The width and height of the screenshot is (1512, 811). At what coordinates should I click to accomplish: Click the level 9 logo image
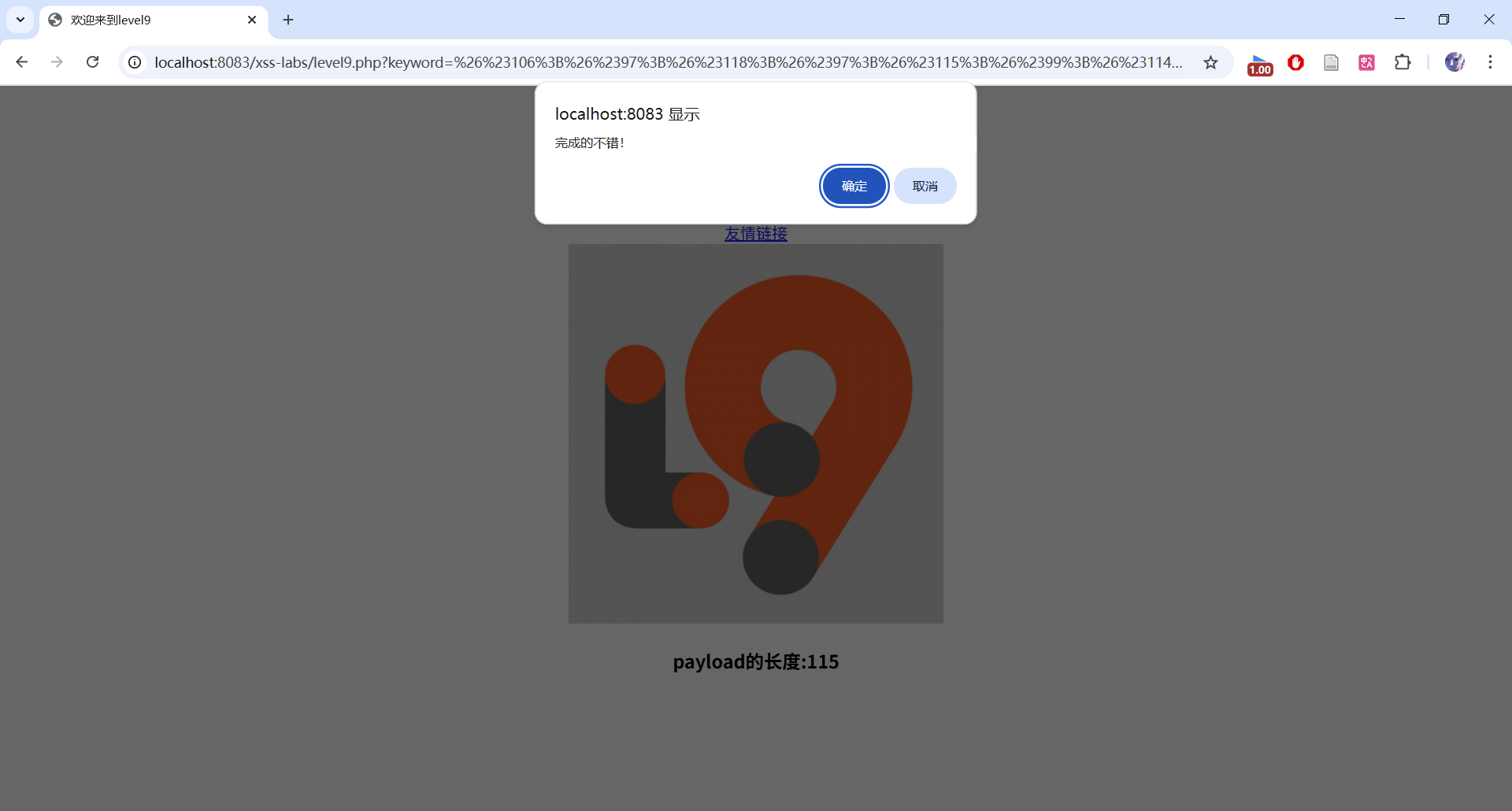[756, 434]
